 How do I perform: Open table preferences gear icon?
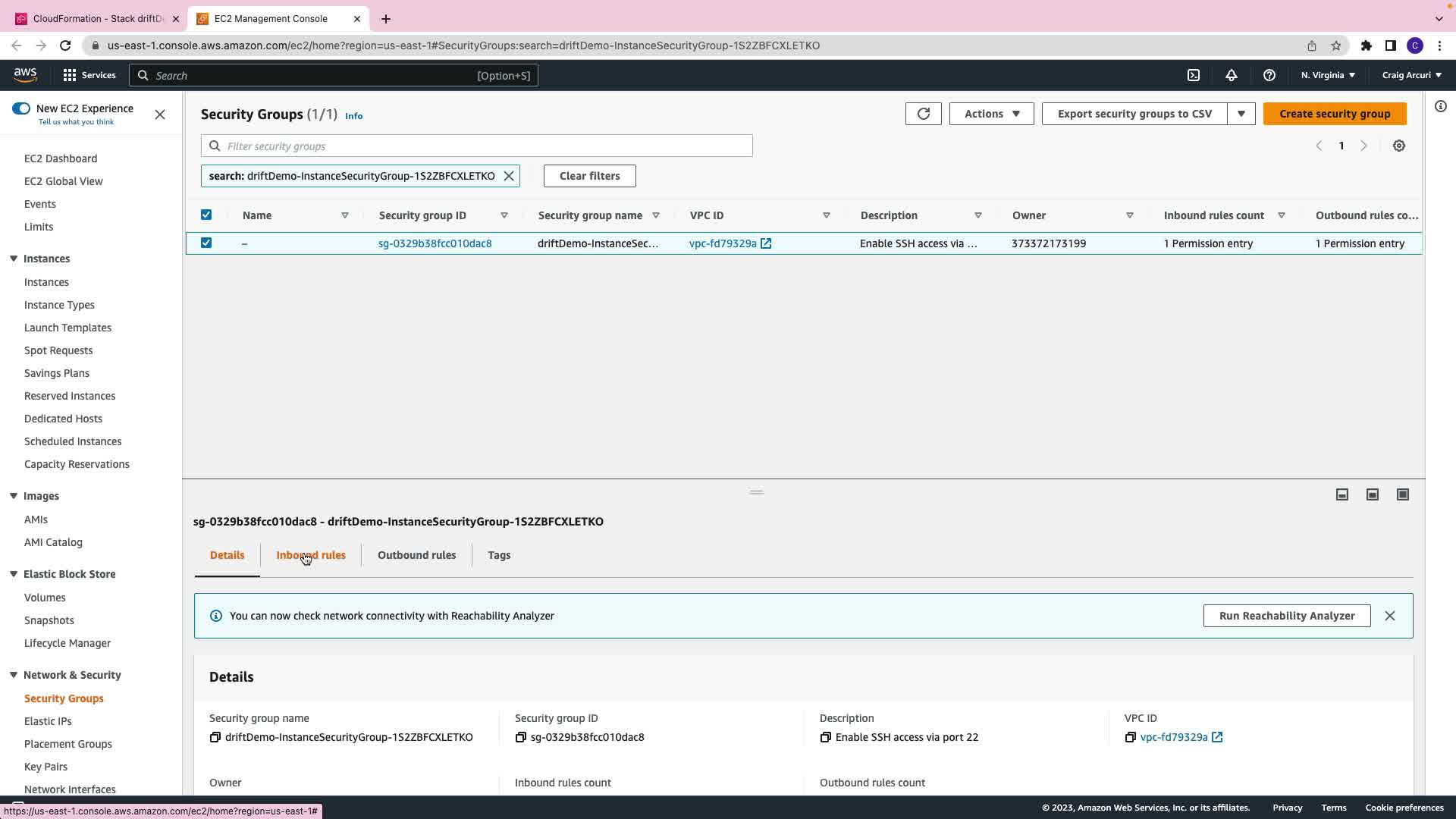1398,146
